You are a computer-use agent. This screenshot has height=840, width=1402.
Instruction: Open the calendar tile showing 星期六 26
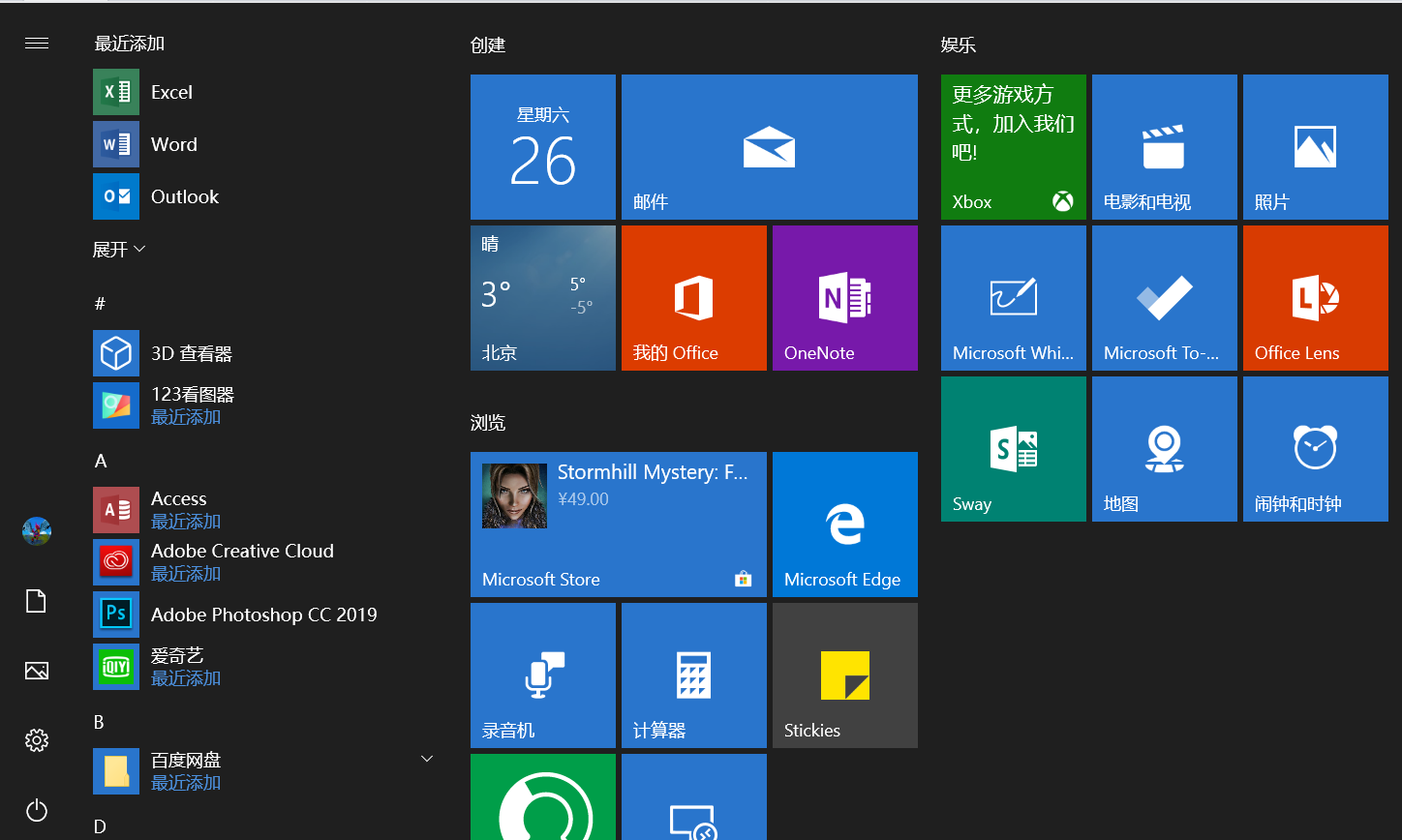click(x=543, y=147)
